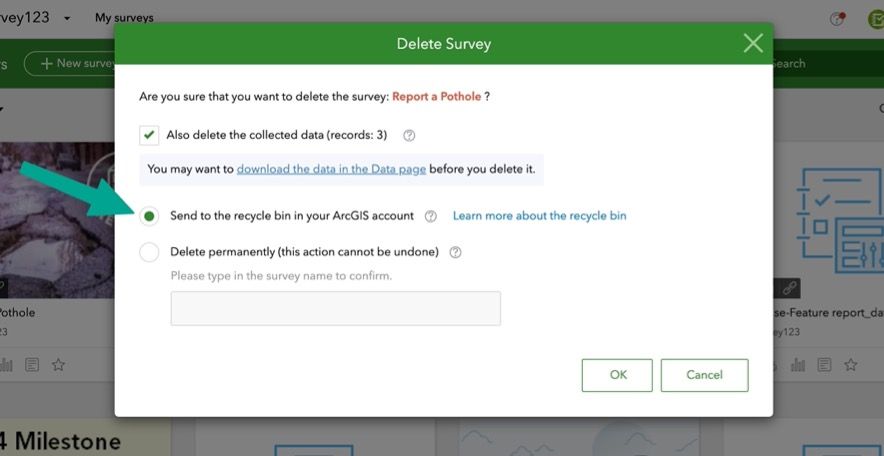This screenshot has width=884, height=456.
Task: Click the New survey button
Action: pyautogui.click(x=75, y=63)
